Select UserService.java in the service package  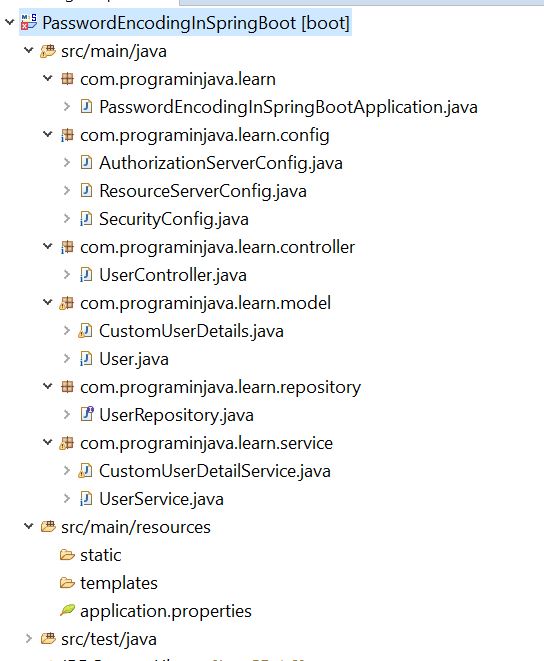click(162, 499)
